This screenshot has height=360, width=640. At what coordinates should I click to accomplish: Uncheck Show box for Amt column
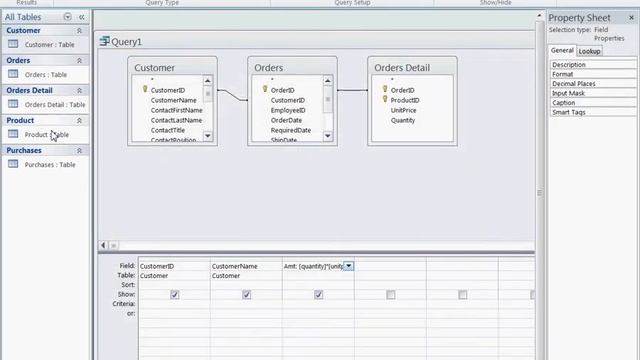pos(319,295)
